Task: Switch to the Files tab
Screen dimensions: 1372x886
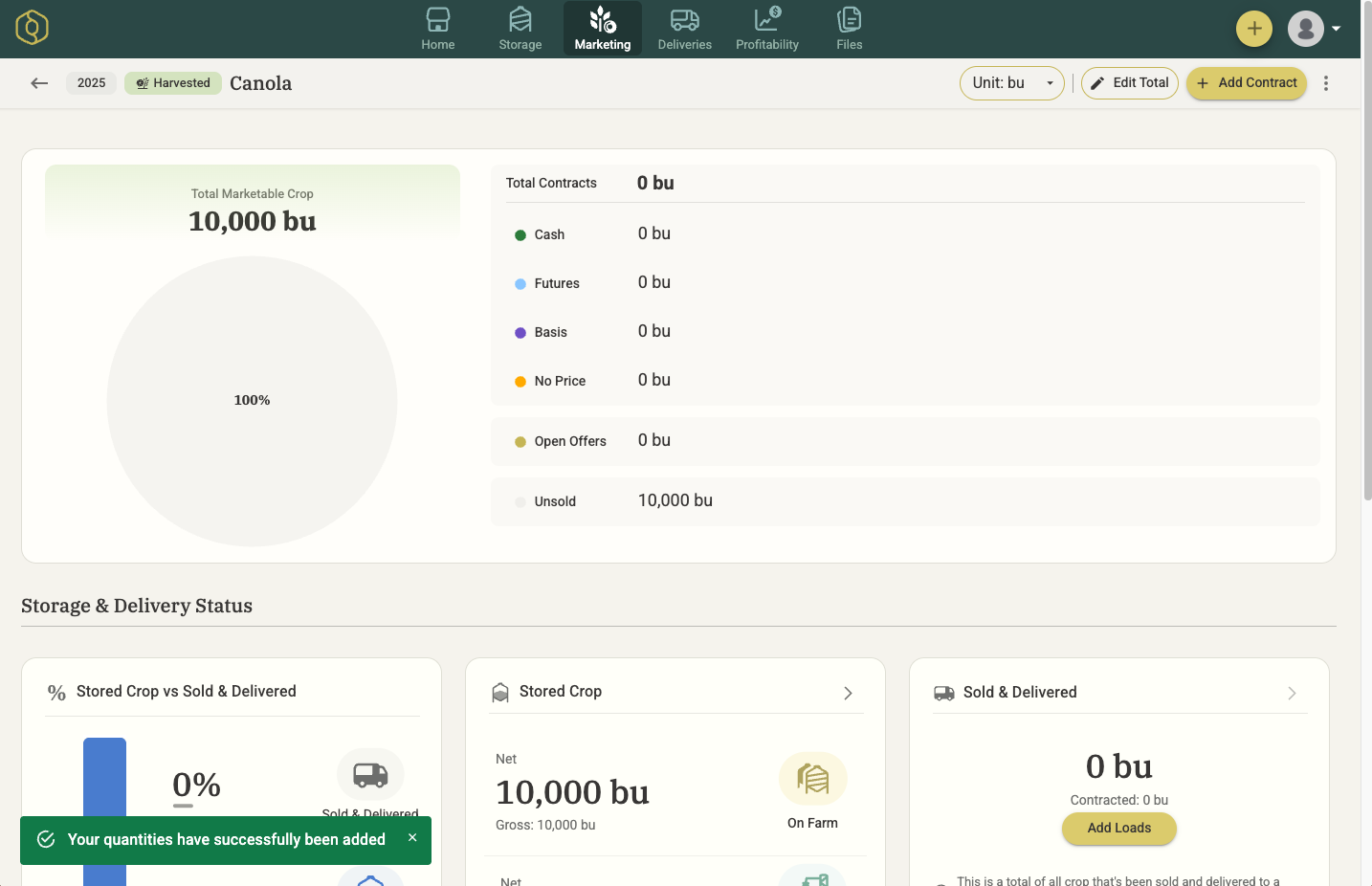Action: pyautogui.click(x=850, y=29)
